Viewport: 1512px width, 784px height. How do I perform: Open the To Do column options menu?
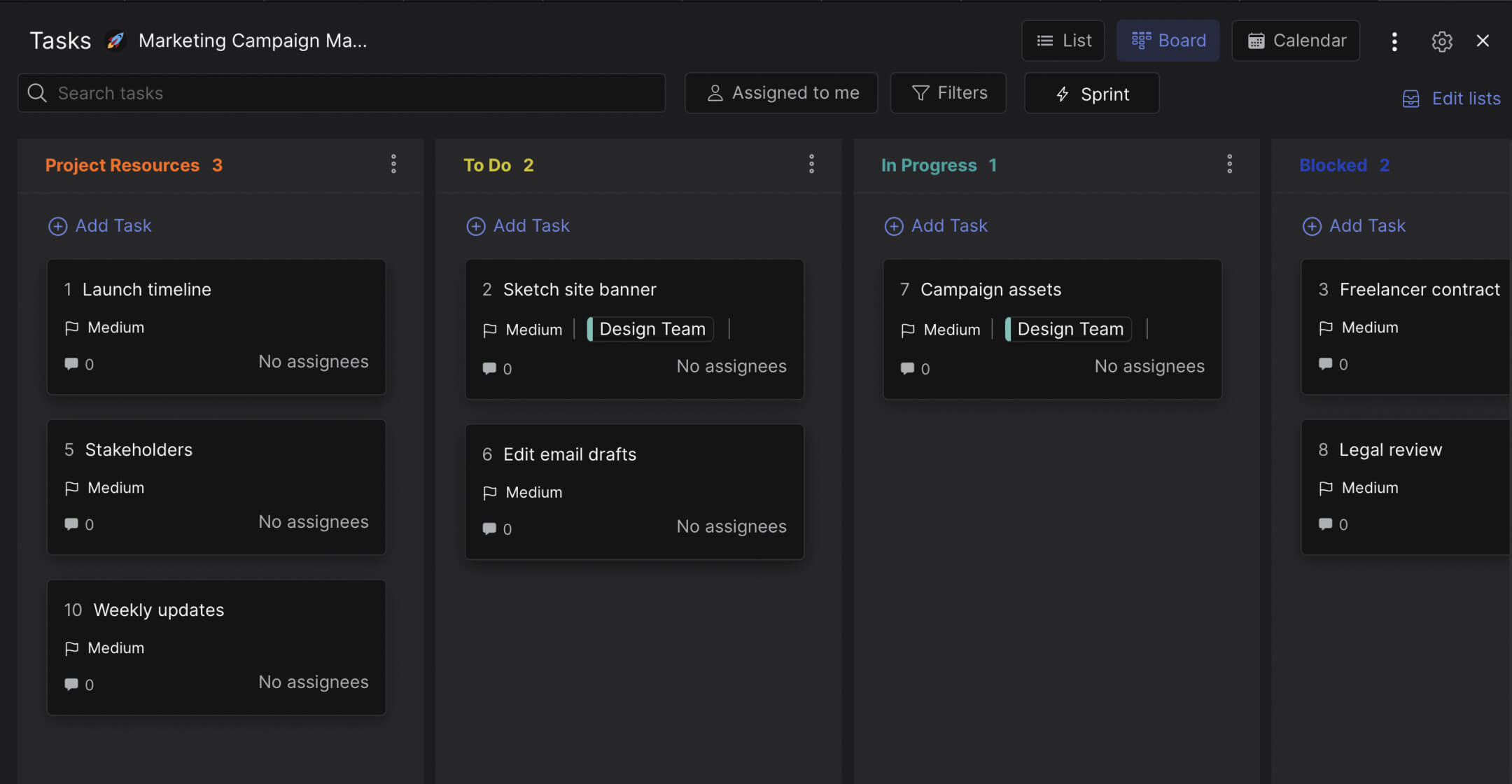[x=812, y=164]
